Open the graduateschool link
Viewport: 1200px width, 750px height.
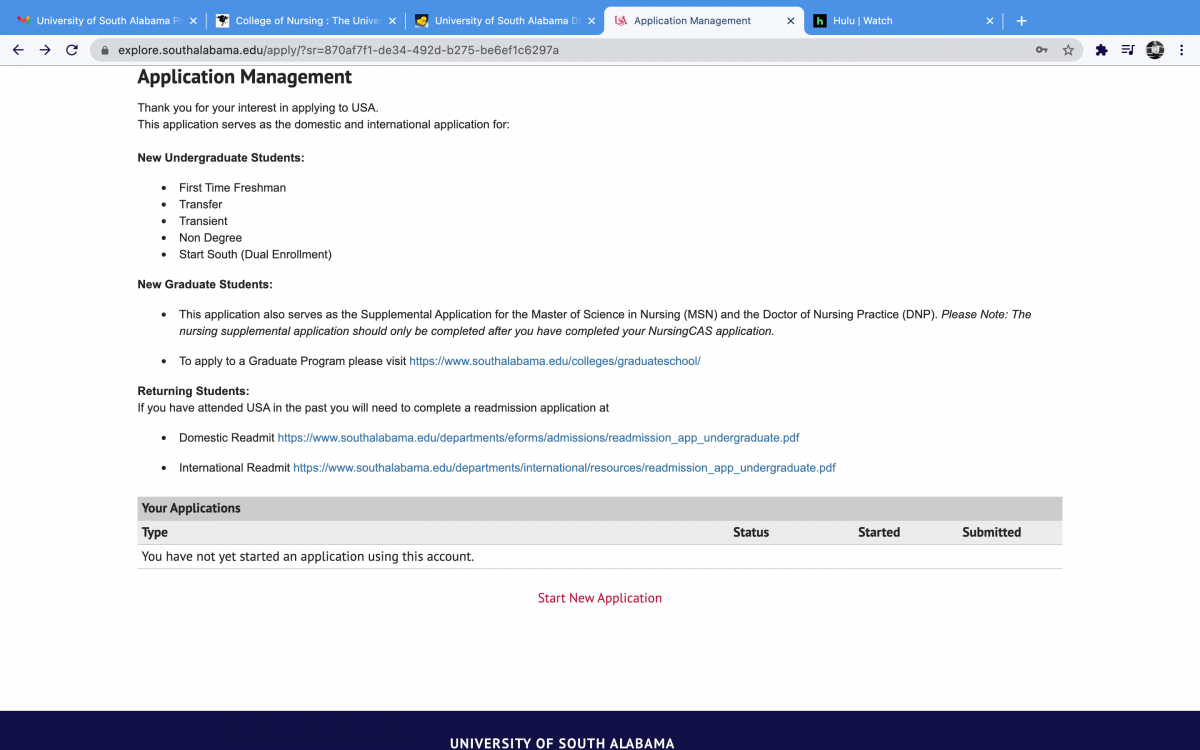tap(555, 361)
